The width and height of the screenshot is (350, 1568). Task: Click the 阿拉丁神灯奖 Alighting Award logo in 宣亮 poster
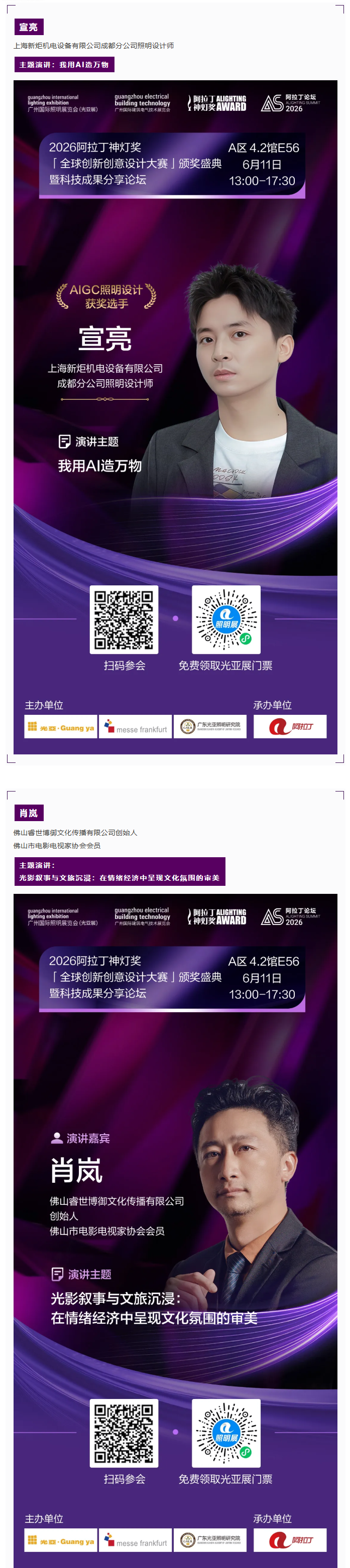pyautogui.click(x=216, y=103)
